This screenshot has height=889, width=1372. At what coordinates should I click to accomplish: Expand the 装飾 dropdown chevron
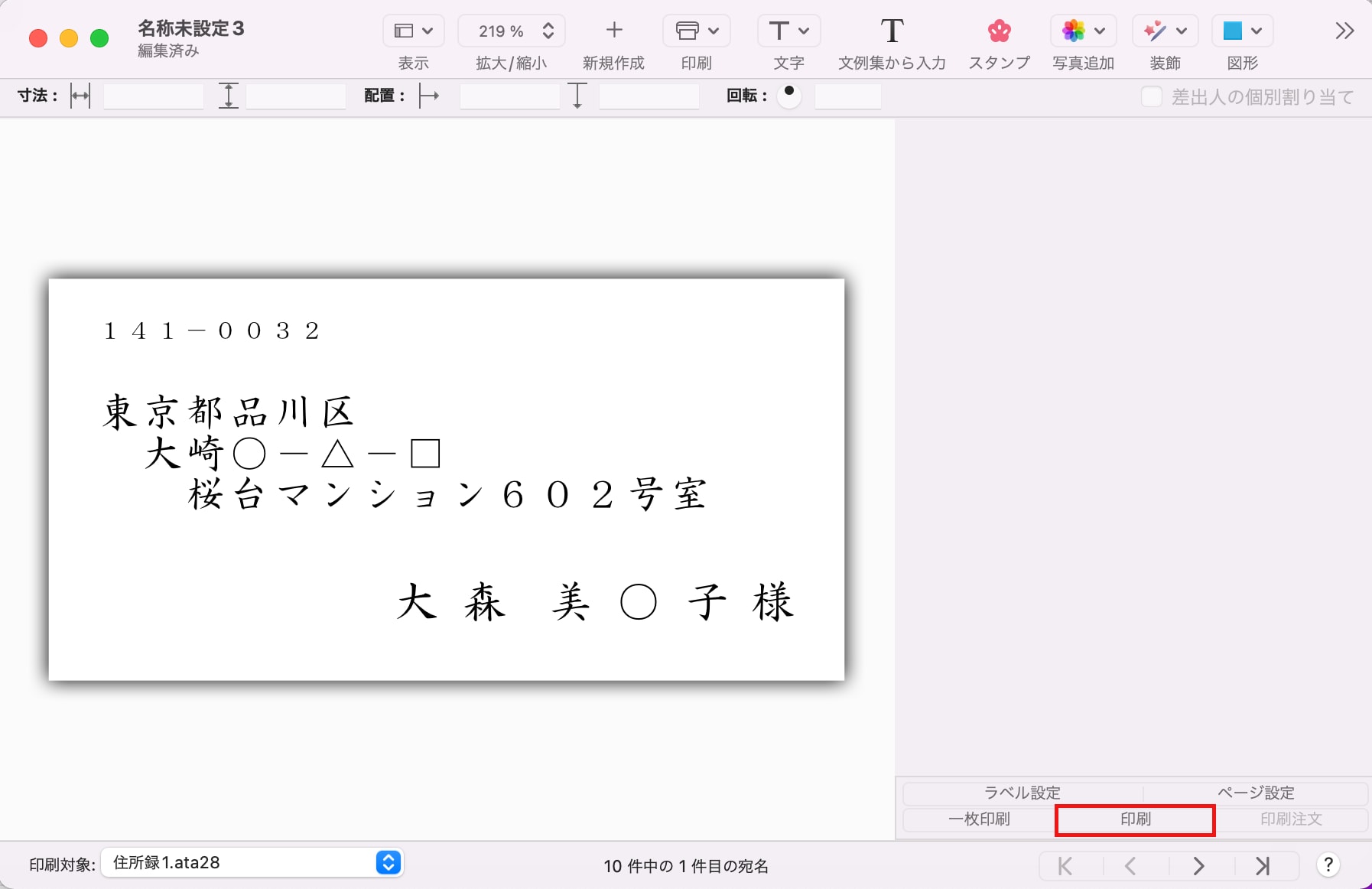pos(1182,31)
